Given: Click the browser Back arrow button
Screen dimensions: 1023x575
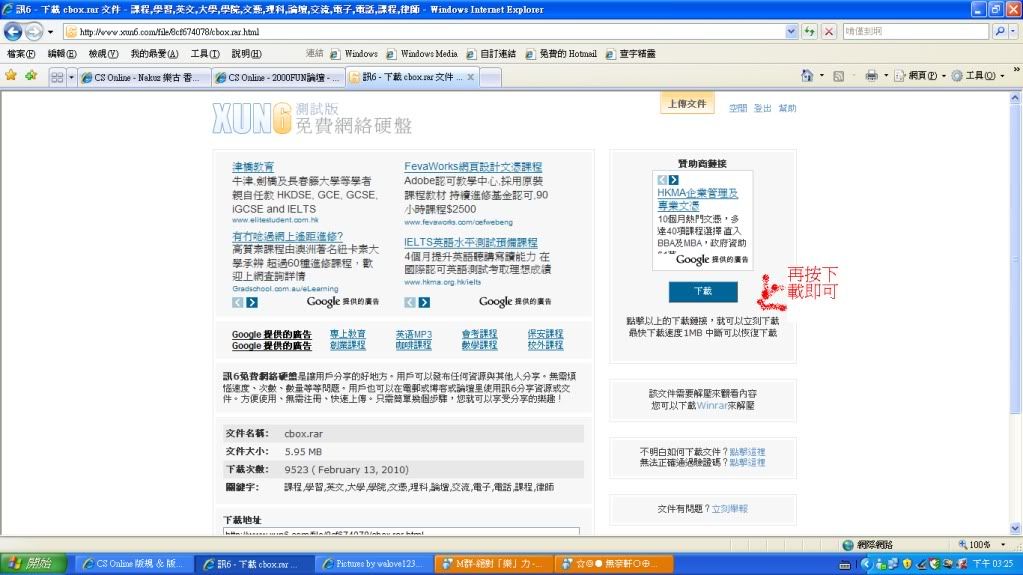Looking at the screenshot, I should [13, 32].
